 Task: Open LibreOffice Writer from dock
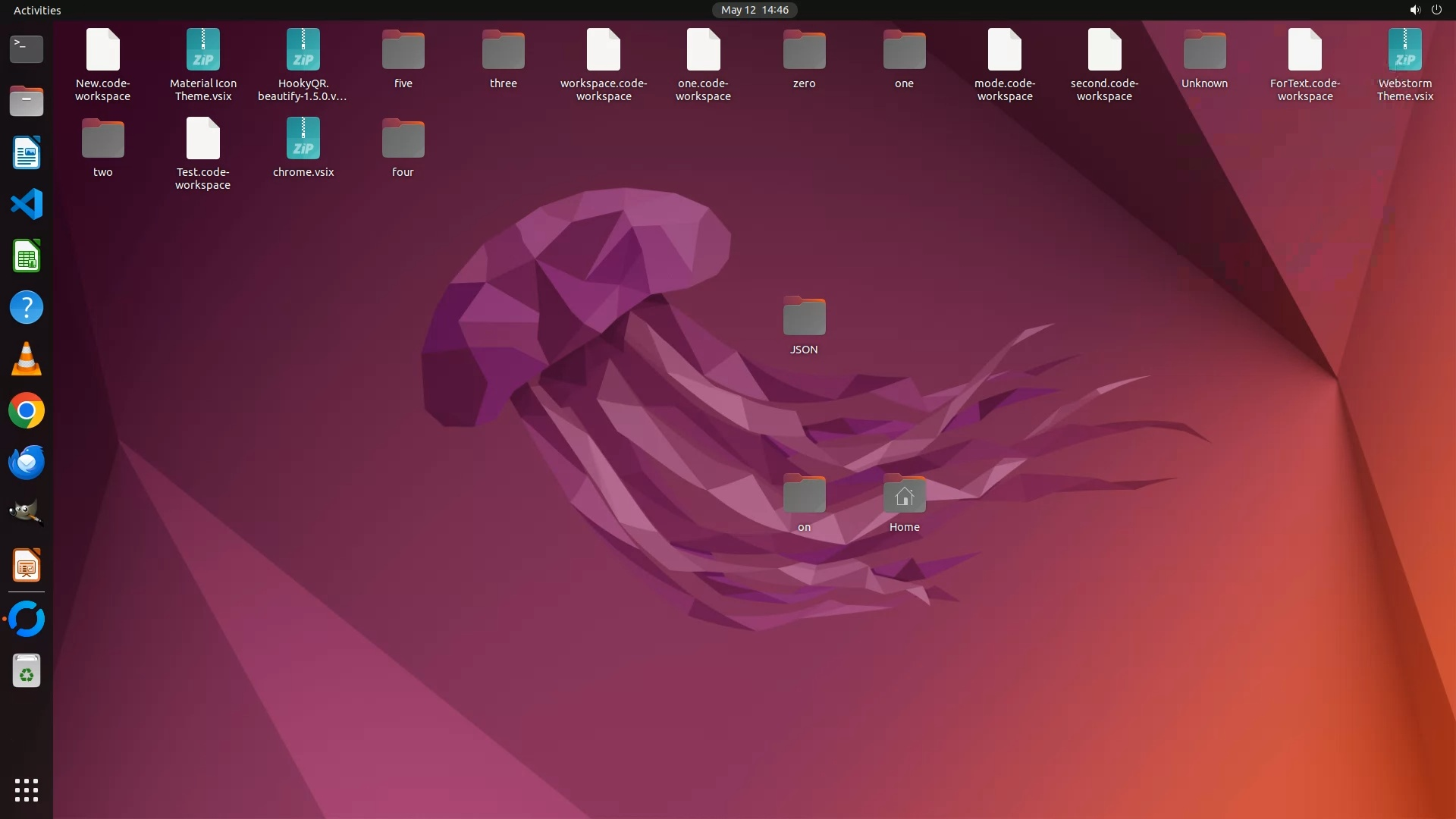coord(27,152)
